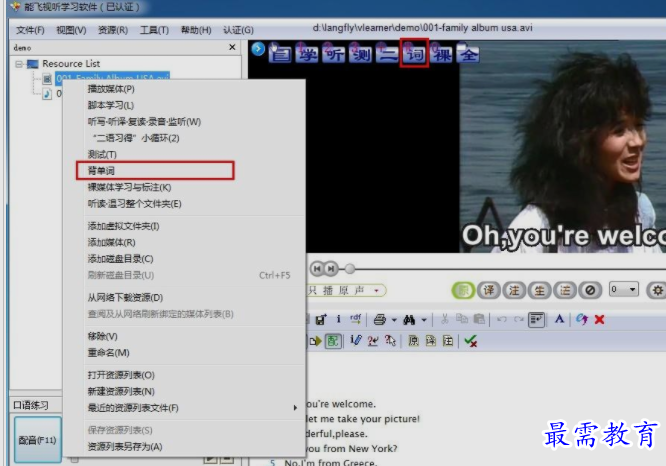Click the 'e' with arrow browser icon
Screen dimensions: 666x466
pyautogui.click(x=581, y=319)
